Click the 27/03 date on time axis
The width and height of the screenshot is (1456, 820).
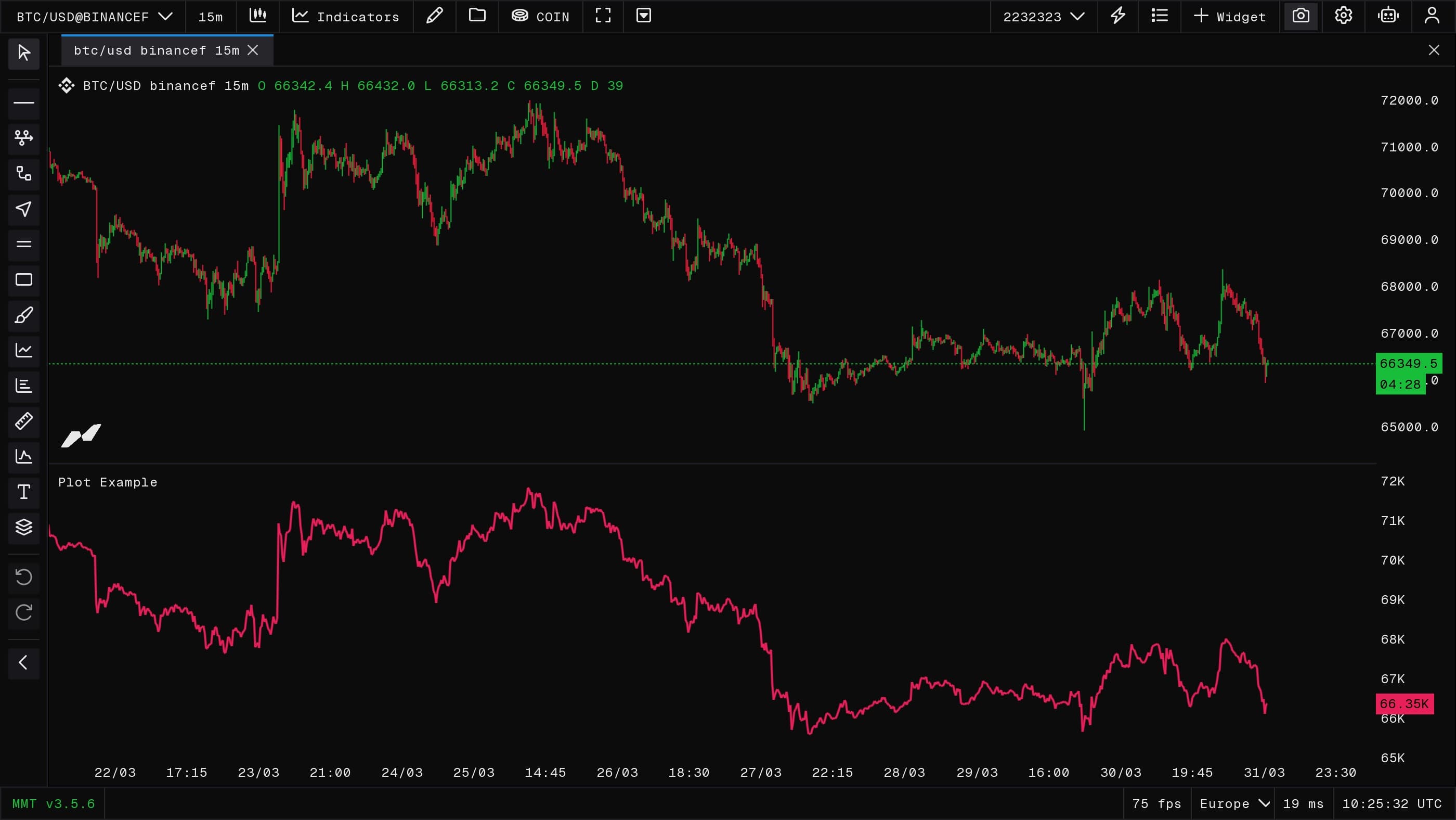(x=761, y=773)
